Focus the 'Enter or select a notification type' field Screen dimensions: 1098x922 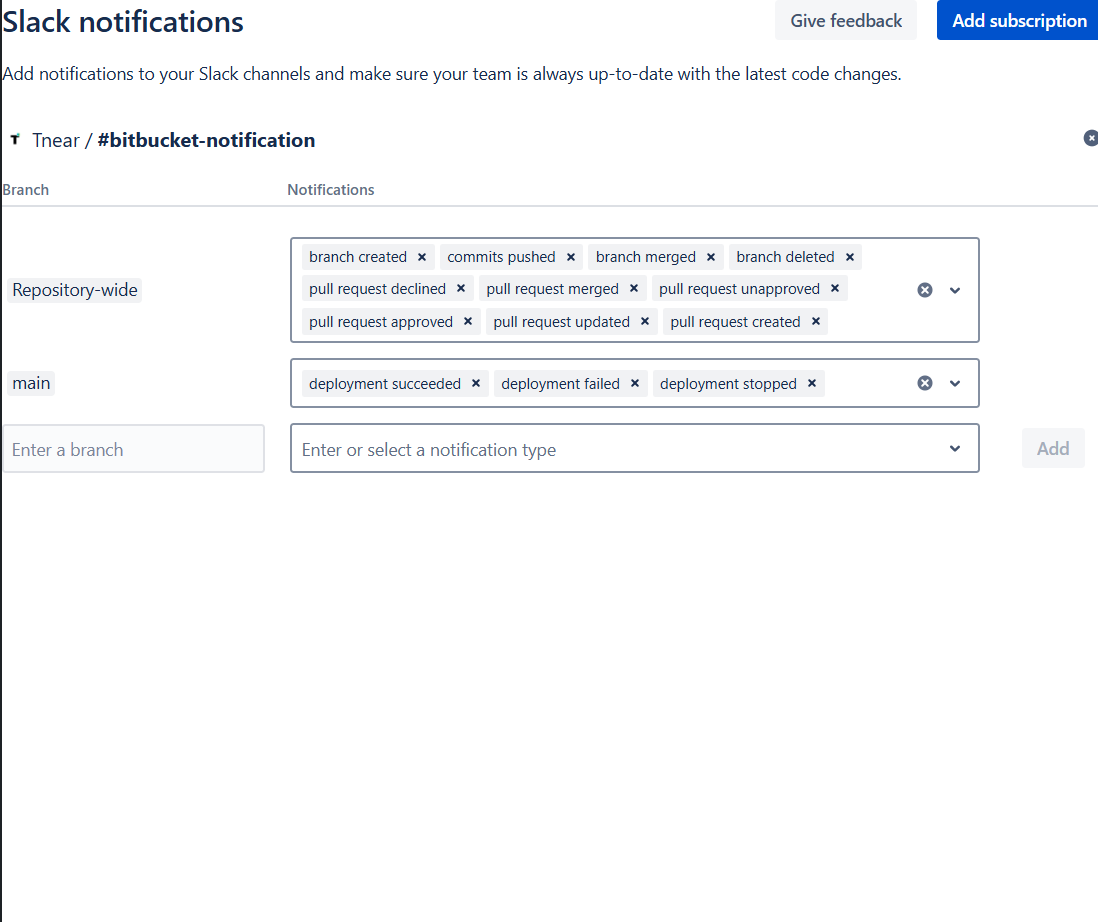tap(634, 448)
